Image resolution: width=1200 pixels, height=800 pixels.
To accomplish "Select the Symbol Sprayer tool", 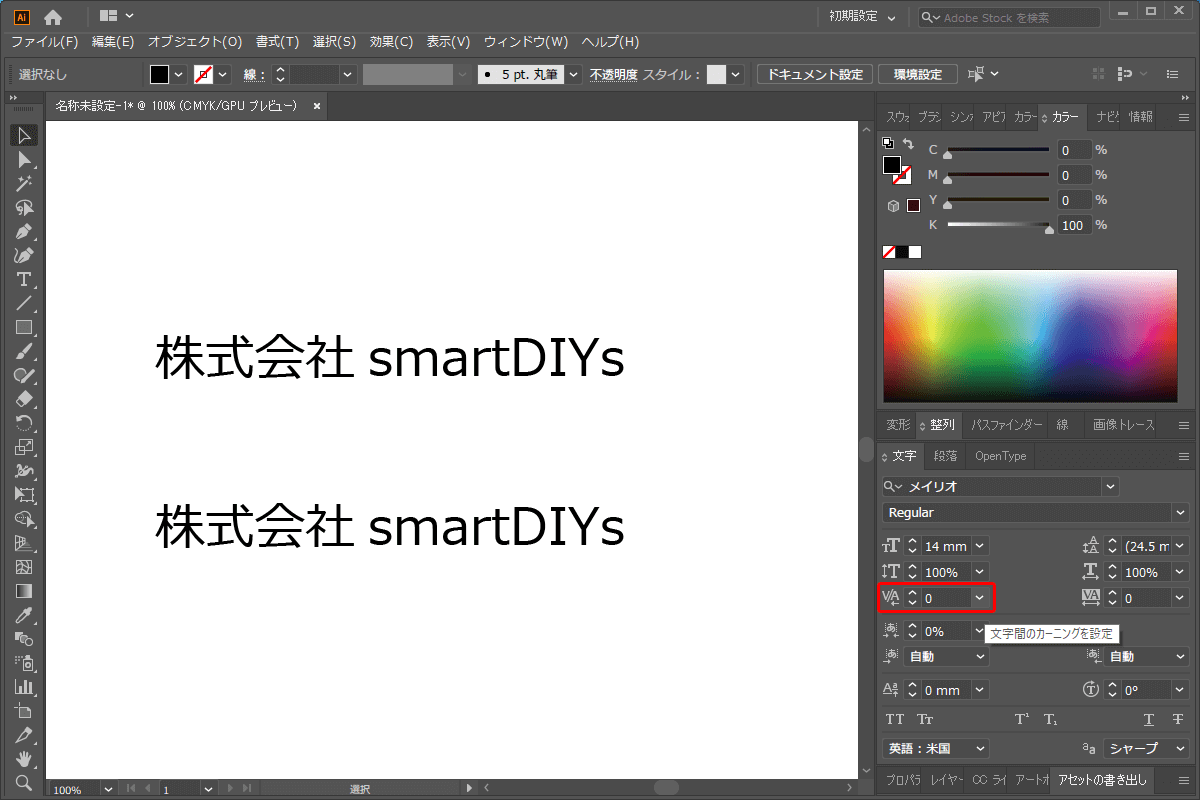I will [x=25, y=663].
